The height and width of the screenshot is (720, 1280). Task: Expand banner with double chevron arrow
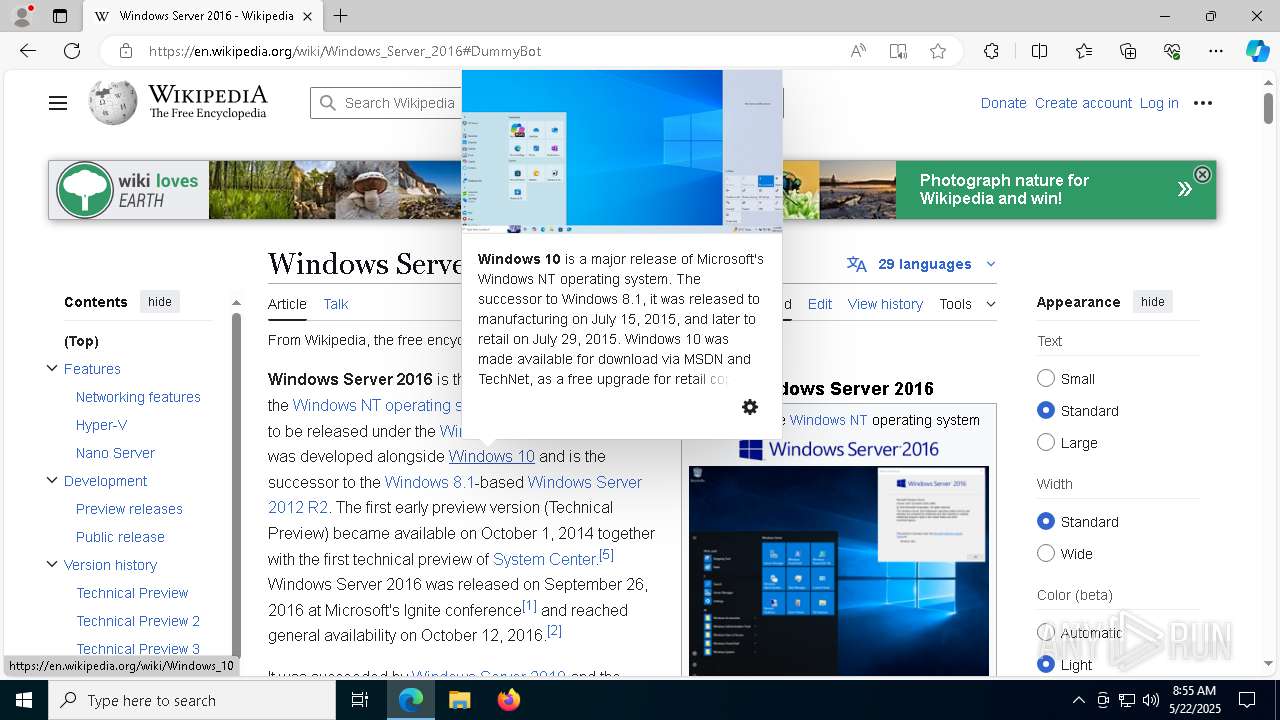pos(1184,189)
